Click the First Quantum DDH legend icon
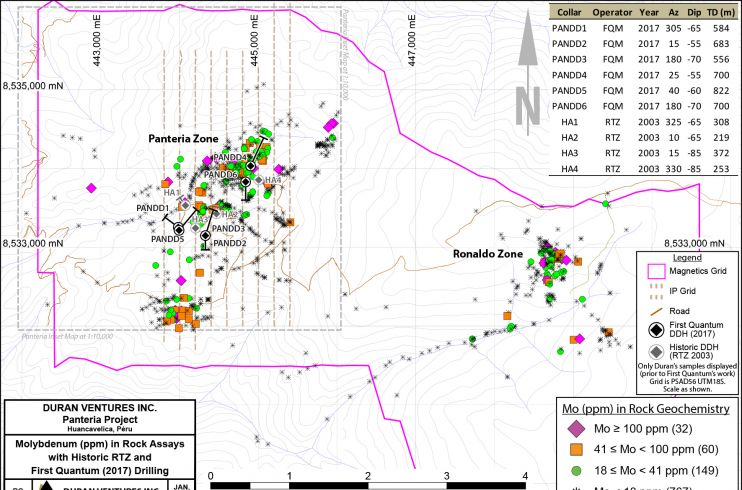The width and height of the screenshot is (742, 490). coord(656,330)
